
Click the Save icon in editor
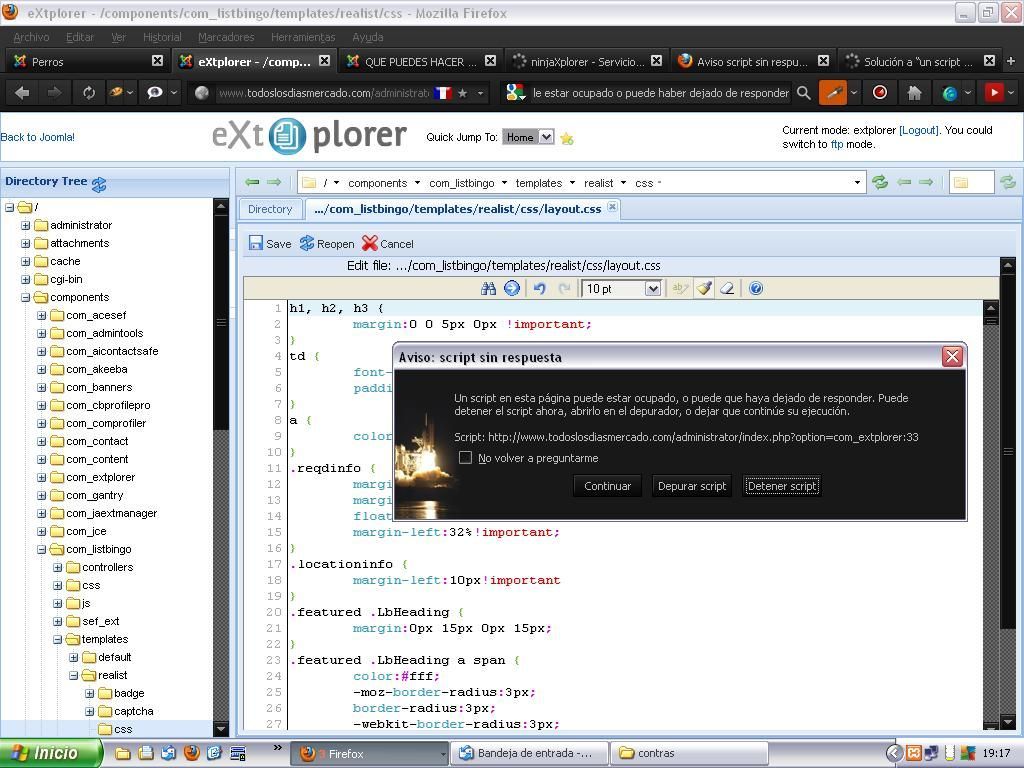point(255,244)
